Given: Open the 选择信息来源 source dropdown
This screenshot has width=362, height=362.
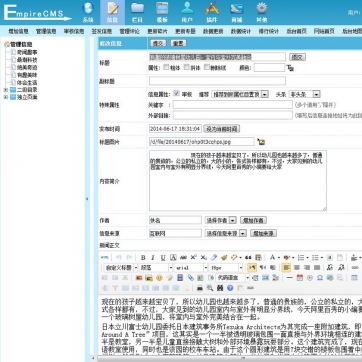Looking at the screenshot, I should [x=225, y=233].
